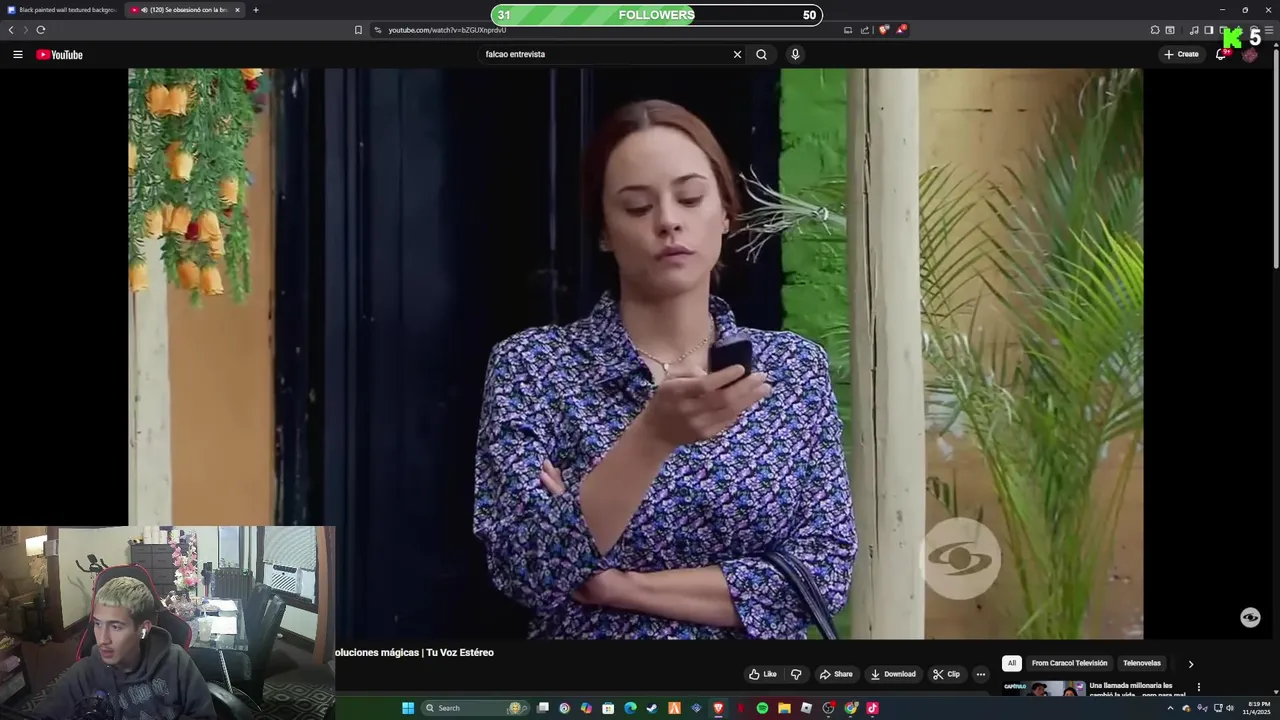
Task: Open the browser extensions puzzle icon
Action: 1155,30
